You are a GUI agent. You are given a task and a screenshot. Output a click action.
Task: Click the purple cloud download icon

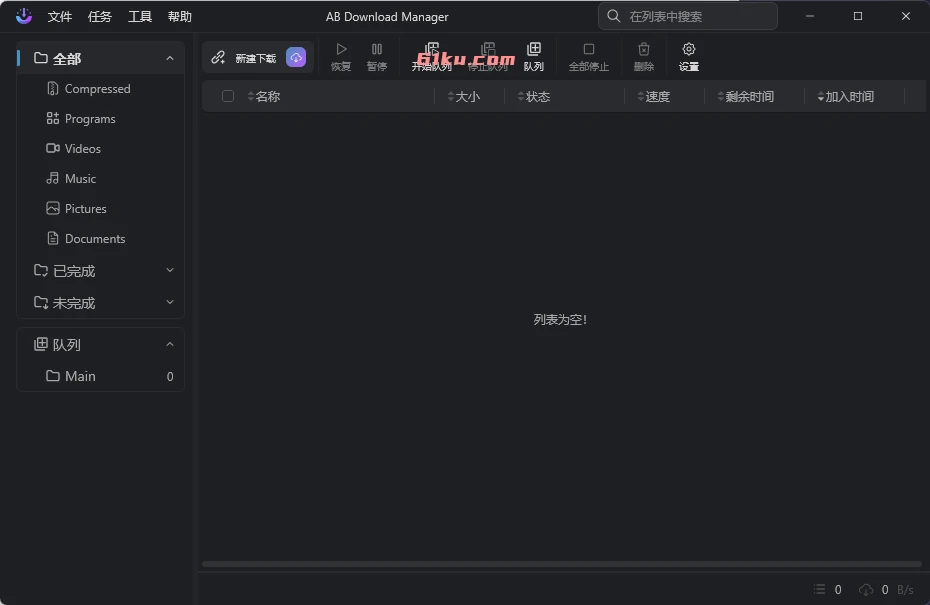(296, 58)
